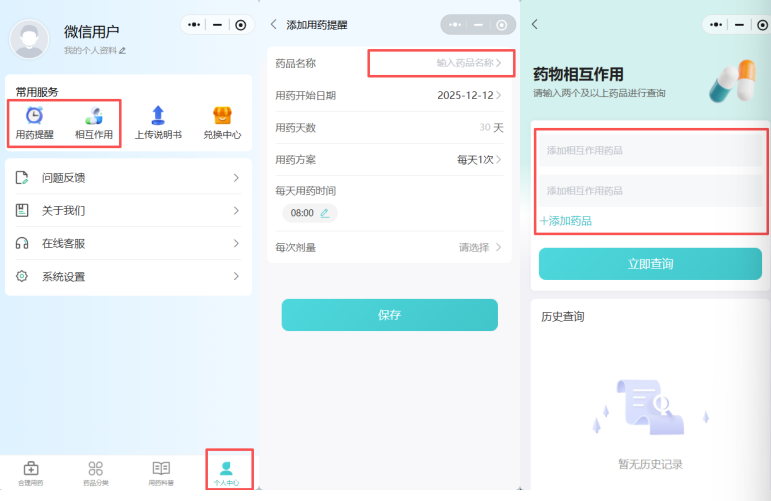Open the 系统设置 system settings row
This screenshot has height=501, width=771.
click(128, 276)
